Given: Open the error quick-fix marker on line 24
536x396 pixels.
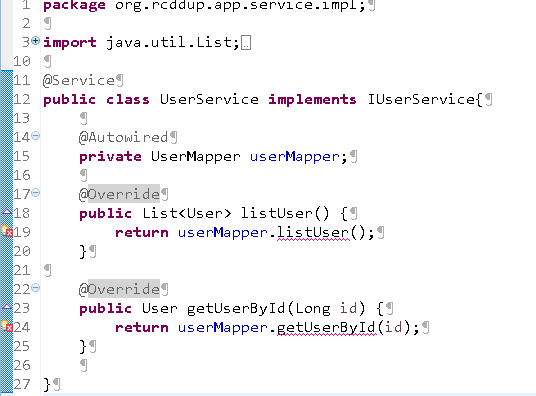Looking at the screenshot, I should tap(6, 327).
